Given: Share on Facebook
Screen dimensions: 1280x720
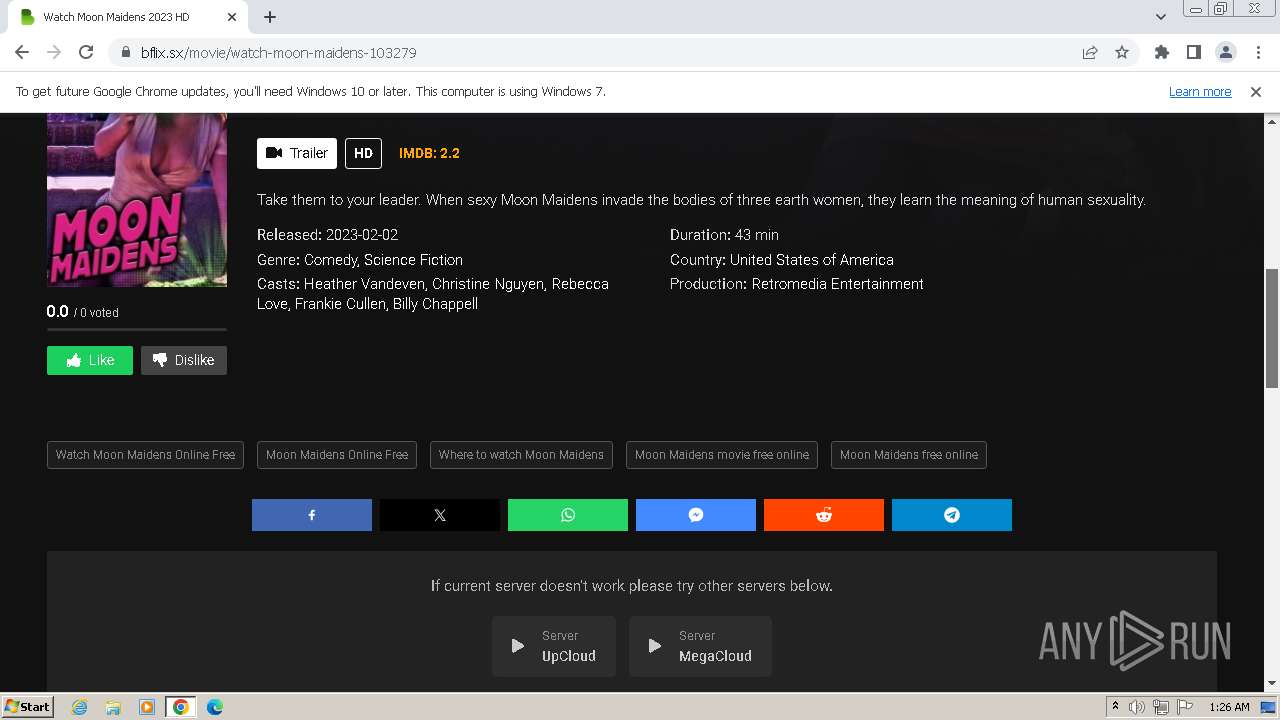Looking at the screenshot, I should click(312, 515).
